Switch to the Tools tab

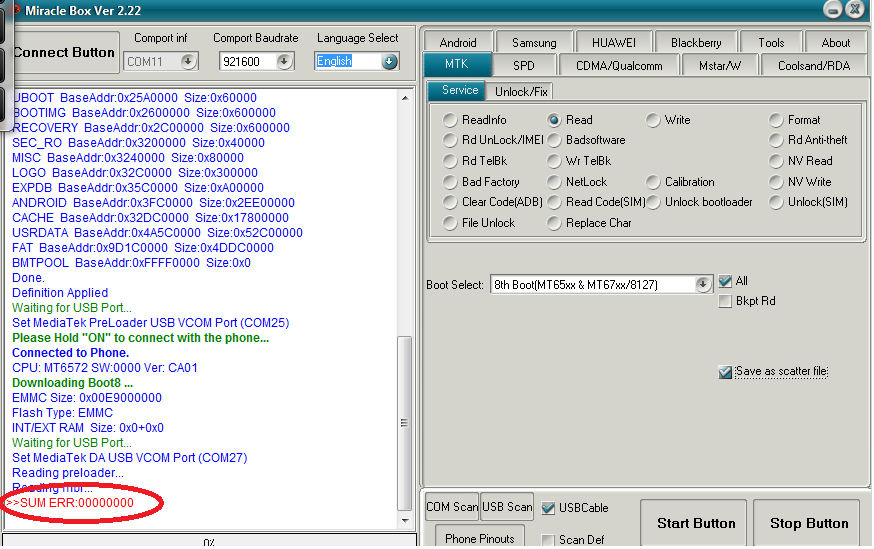tap(771, 42)
